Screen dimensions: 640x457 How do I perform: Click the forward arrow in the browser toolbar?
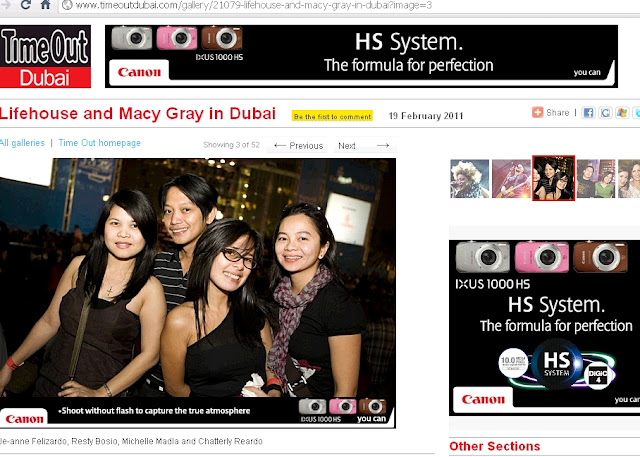point(6,5)
